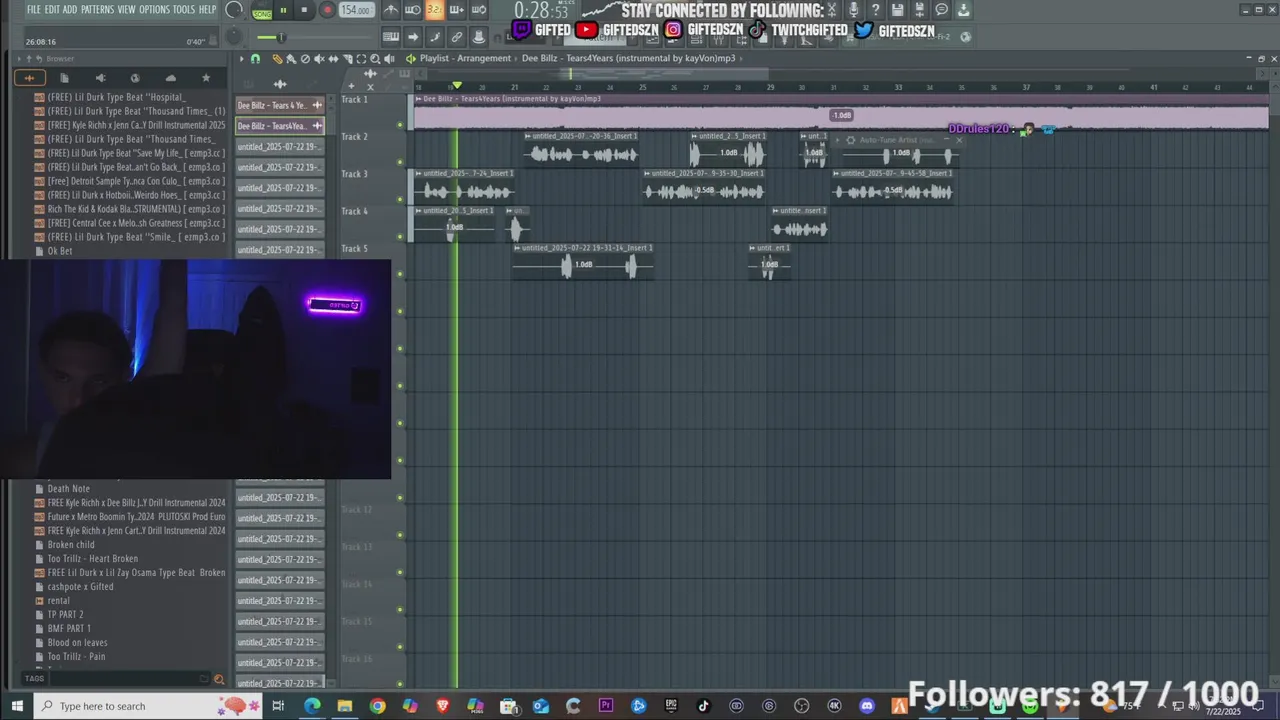Open the HELP menu
The width and height of the screenshot is (1280, 720).
(207, 9)
